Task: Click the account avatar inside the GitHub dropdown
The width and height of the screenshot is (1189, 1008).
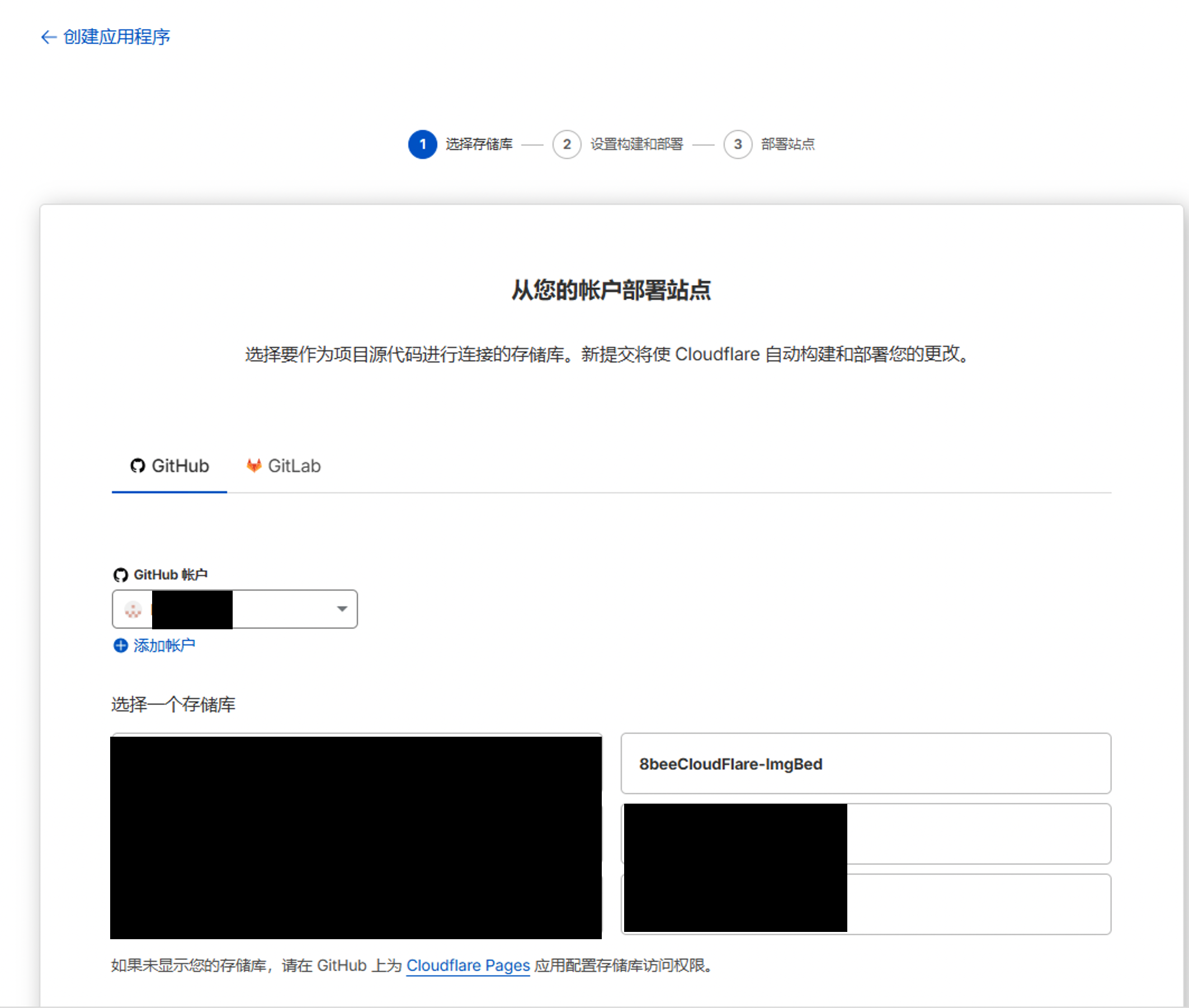Action: (x=133, y=609)
